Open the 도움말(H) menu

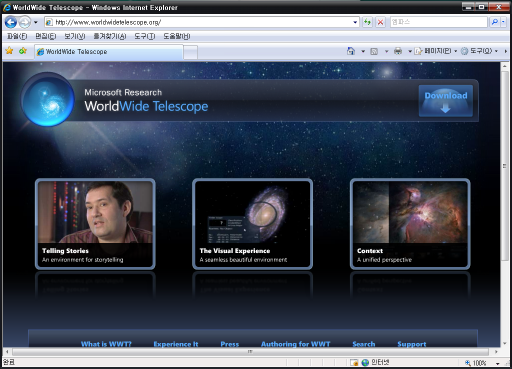[177, 36]
